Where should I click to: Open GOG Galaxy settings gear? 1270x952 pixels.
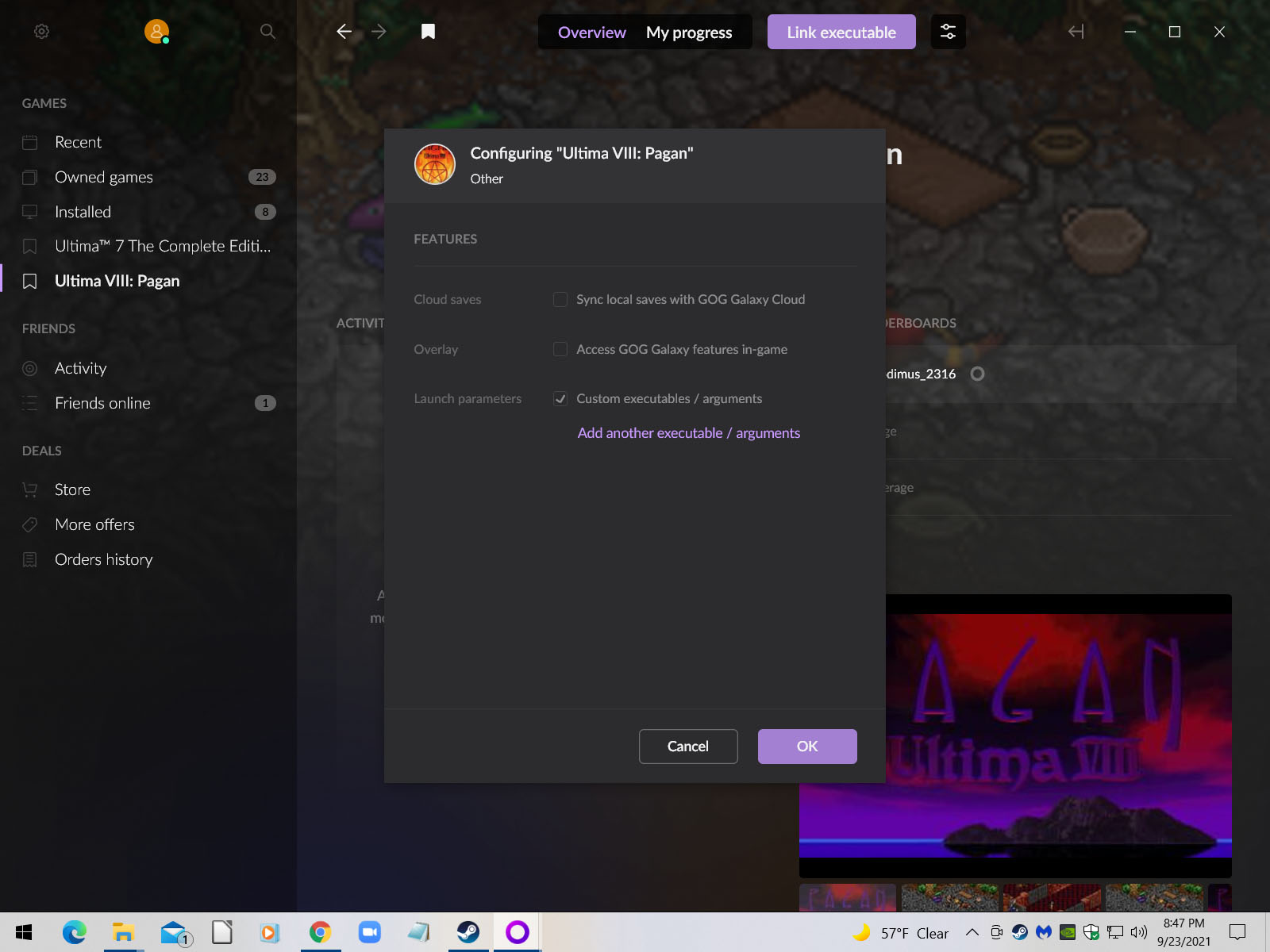click(x=42, y=32)
